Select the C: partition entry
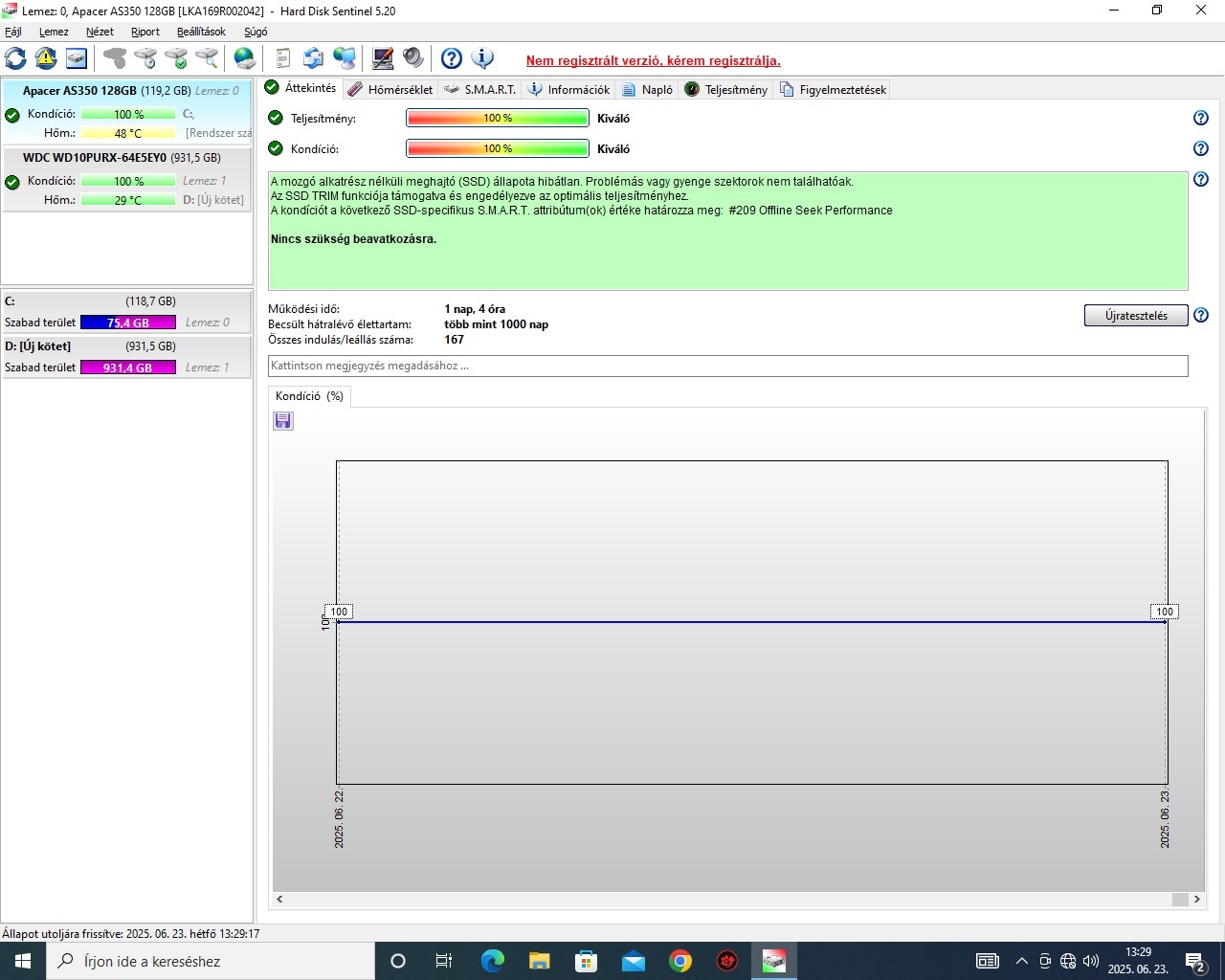Screen dimensions: 1225x980 coord(127,312)
